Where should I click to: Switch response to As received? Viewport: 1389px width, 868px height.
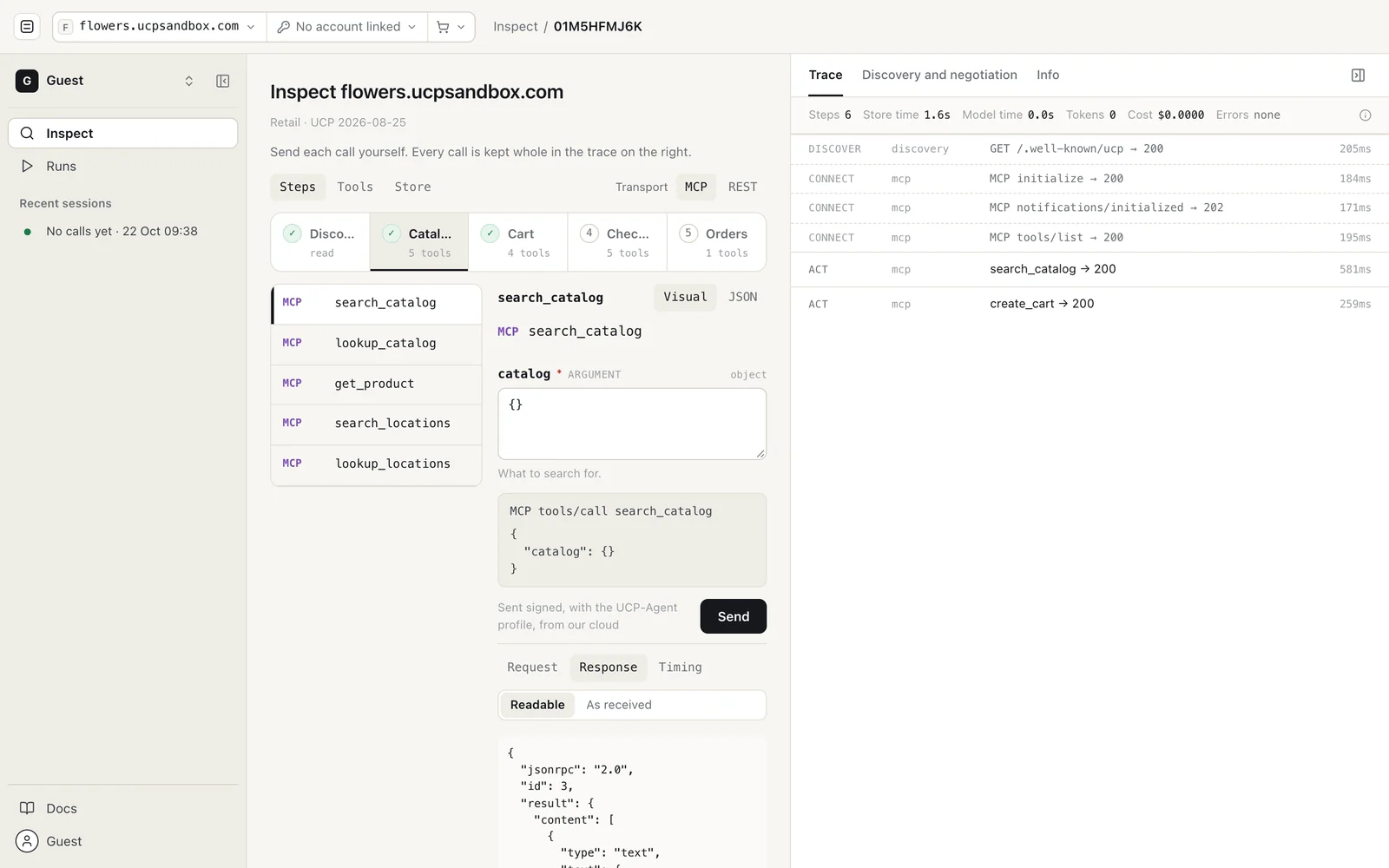(619, 705)
